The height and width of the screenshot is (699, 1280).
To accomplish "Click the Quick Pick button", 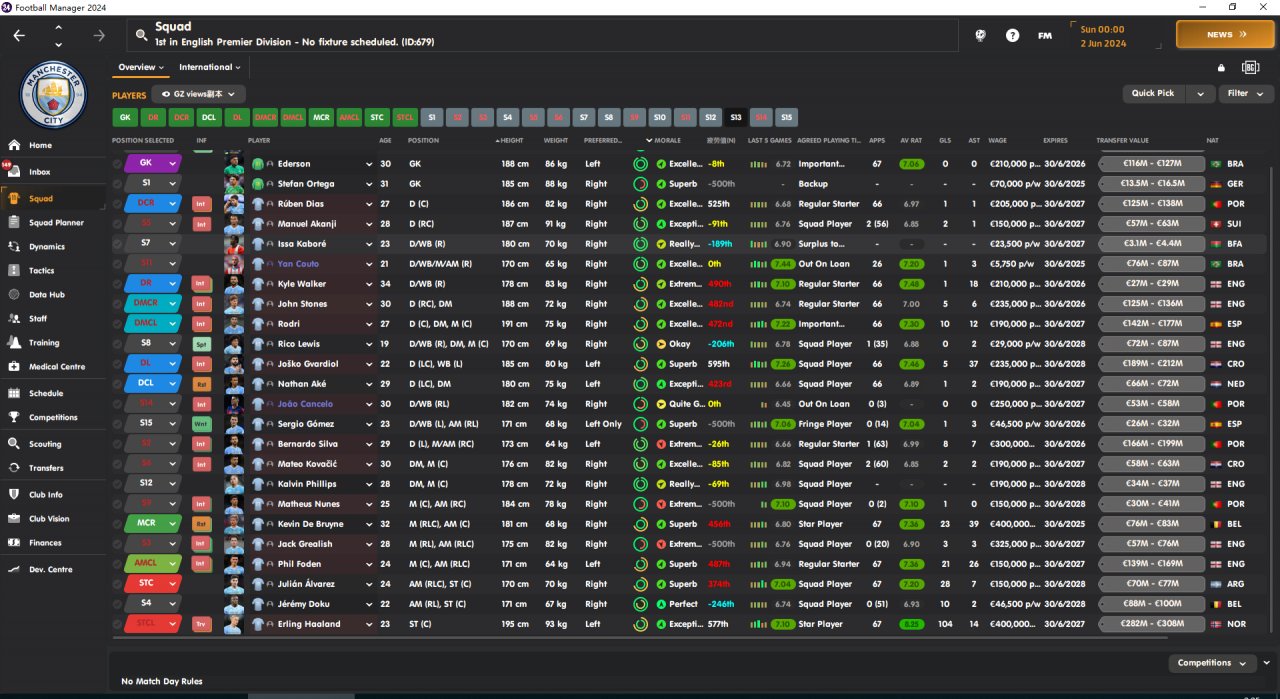I will [1153, 93].
